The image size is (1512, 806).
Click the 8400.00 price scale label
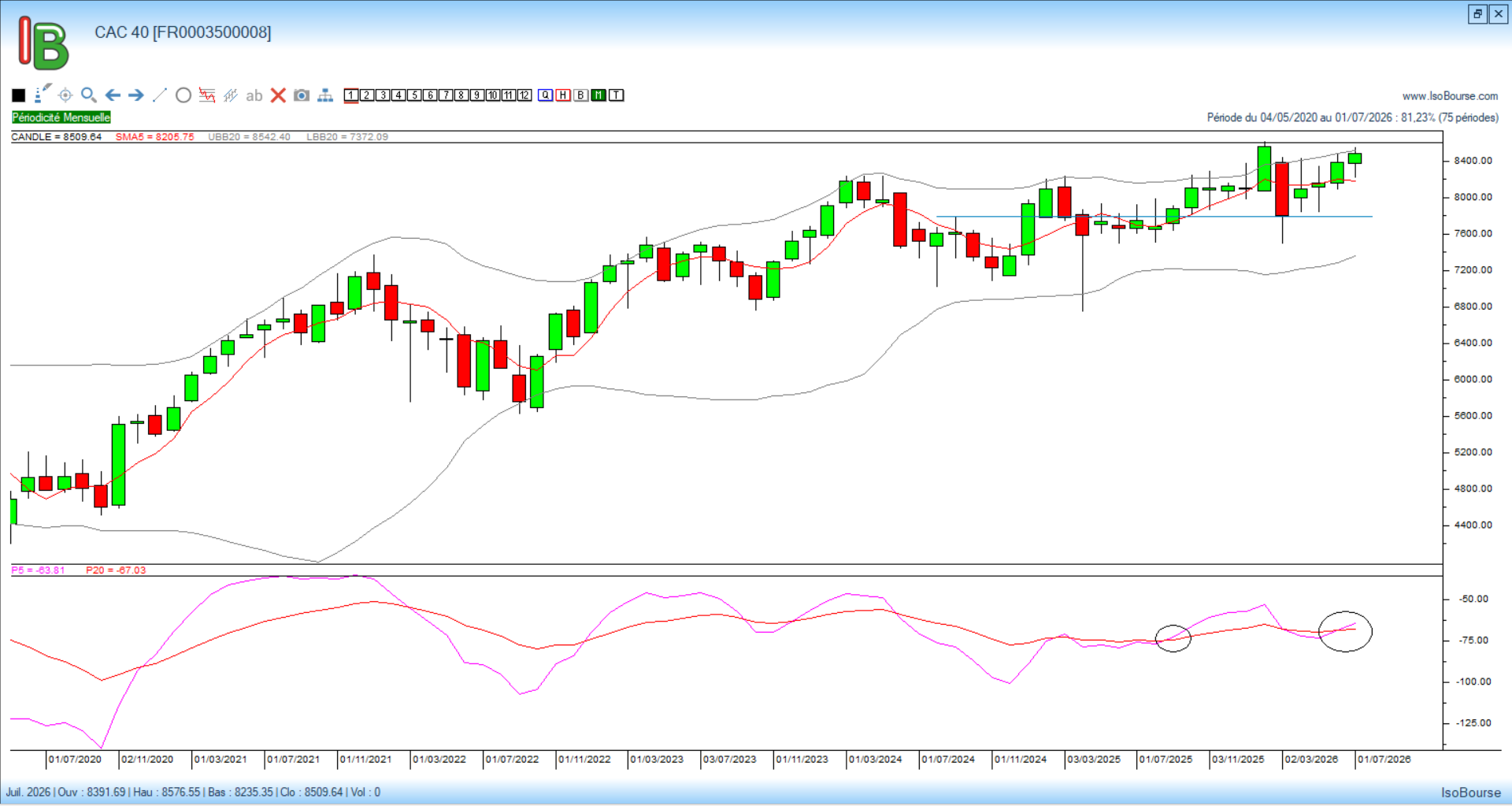pyautogui.click(x=1473, y=161)
